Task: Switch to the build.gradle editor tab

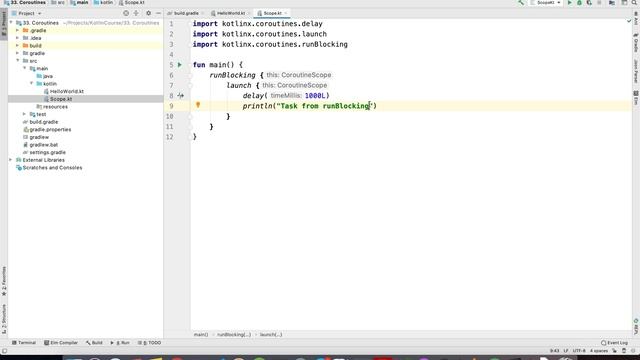Action: pyautogui.click(x=185, y=13)
